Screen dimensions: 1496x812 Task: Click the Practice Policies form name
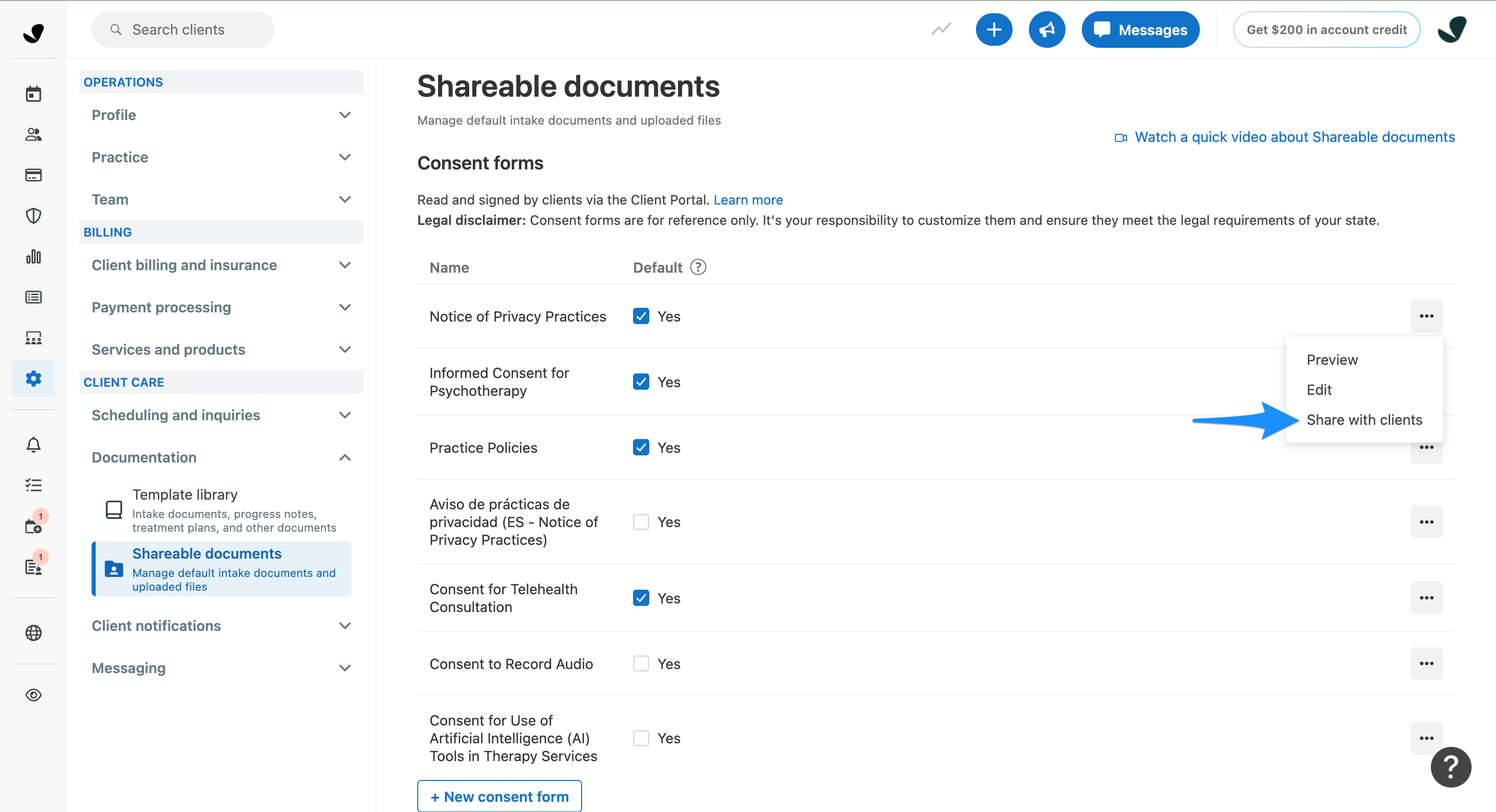(x=483, y=447)
